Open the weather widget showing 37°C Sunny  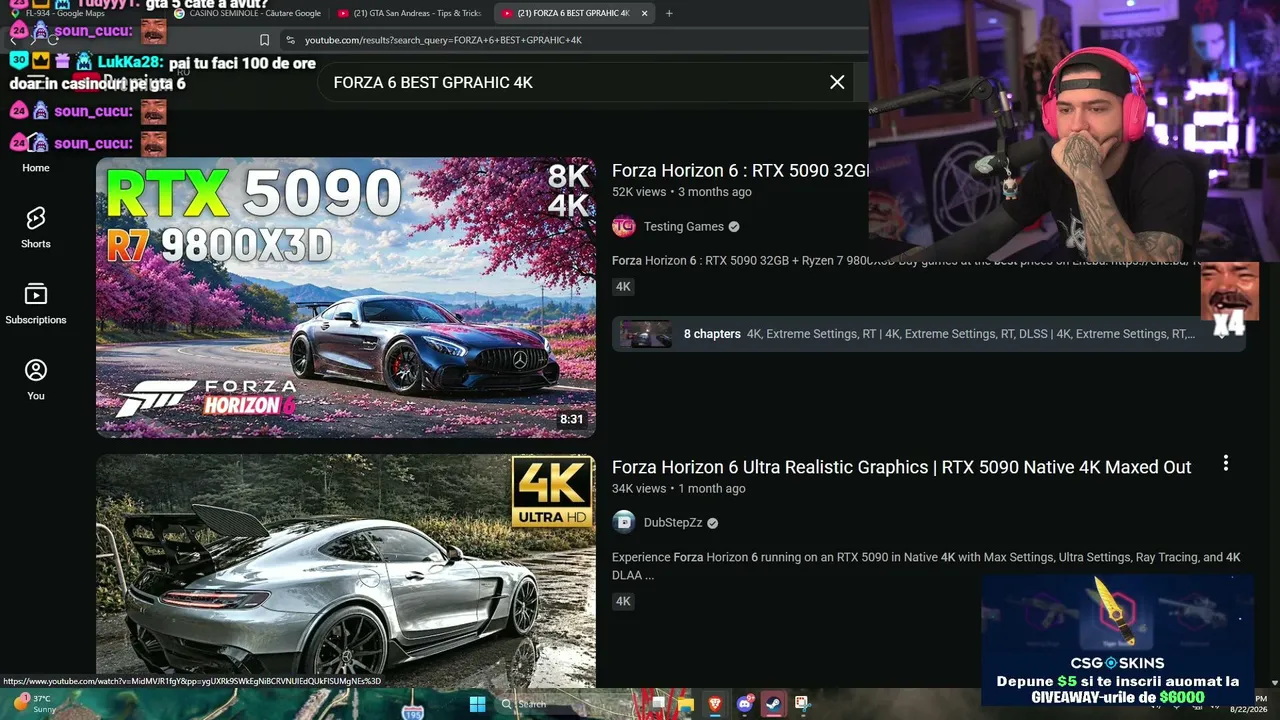[x=34, y=703]
